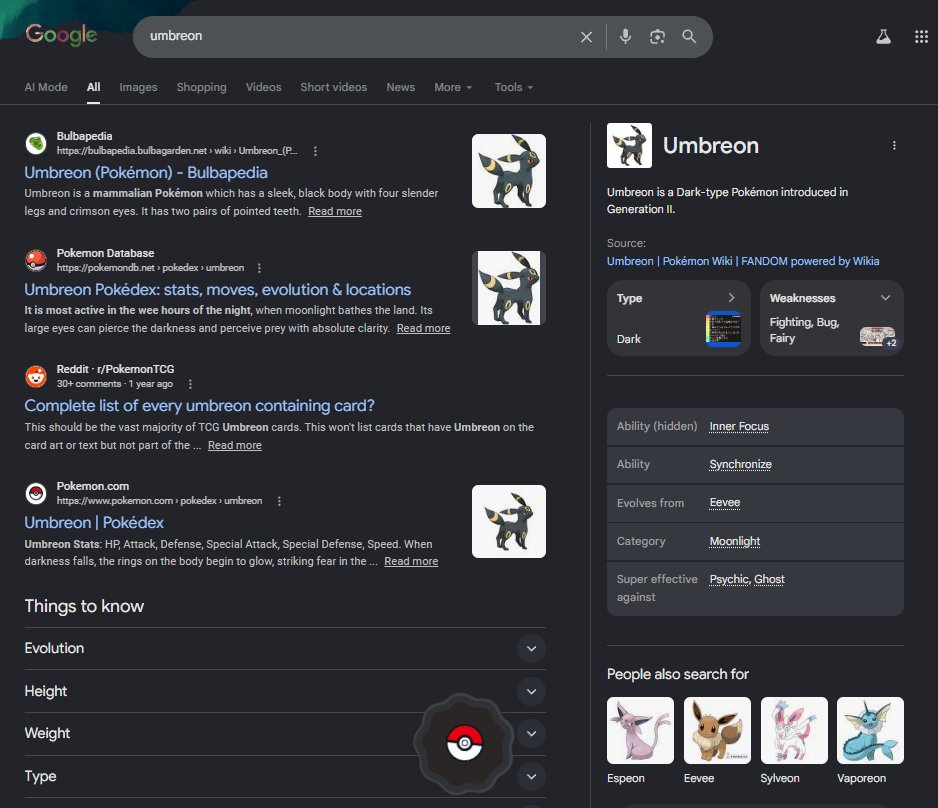Click Psychic link in Super effective row

(x=729, y=580)
